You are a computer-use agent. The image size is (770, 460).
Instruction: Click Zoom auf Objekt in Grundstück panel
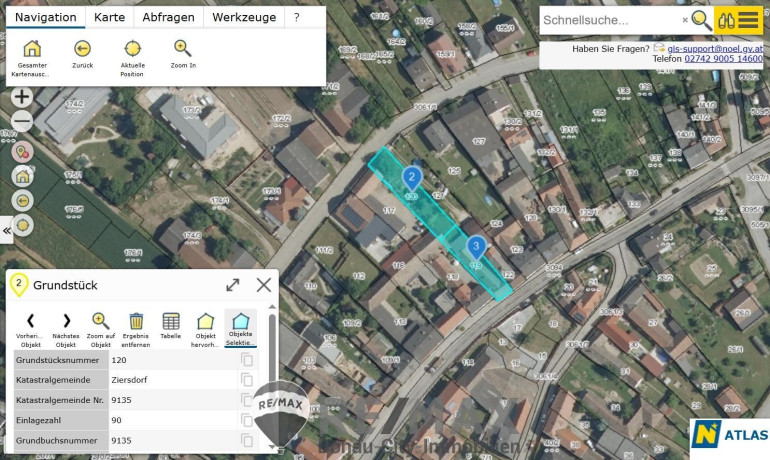pos(100,322)
